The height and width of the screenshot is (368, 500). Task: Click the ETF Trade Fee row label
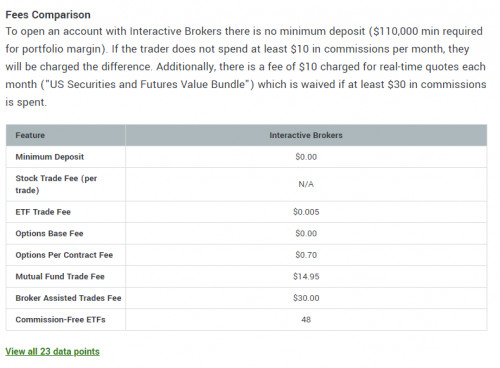point(43,212)
